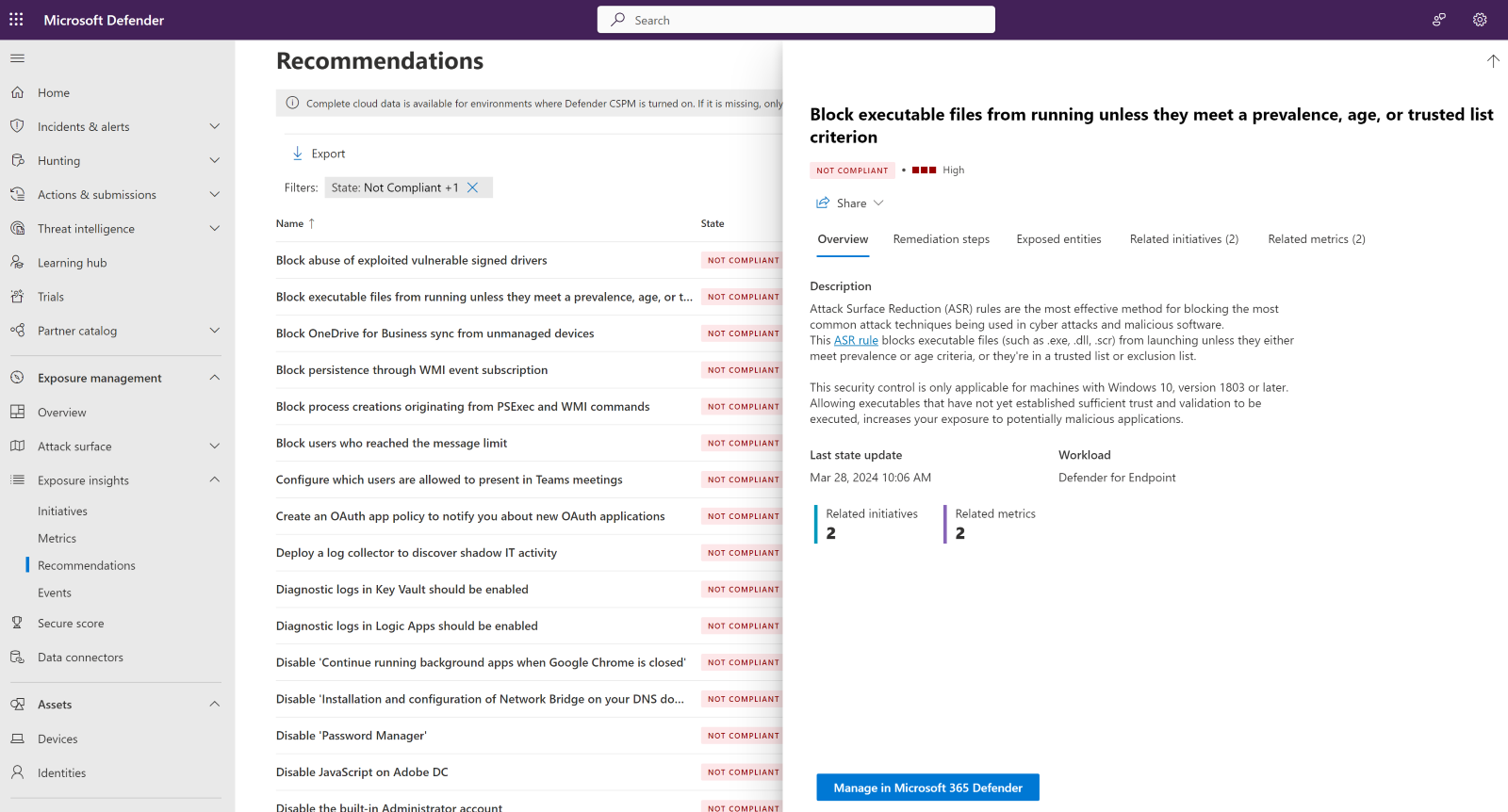1508x812 pixels.
Task: Click the Devices icon under Assets
Action: (19, 739)
